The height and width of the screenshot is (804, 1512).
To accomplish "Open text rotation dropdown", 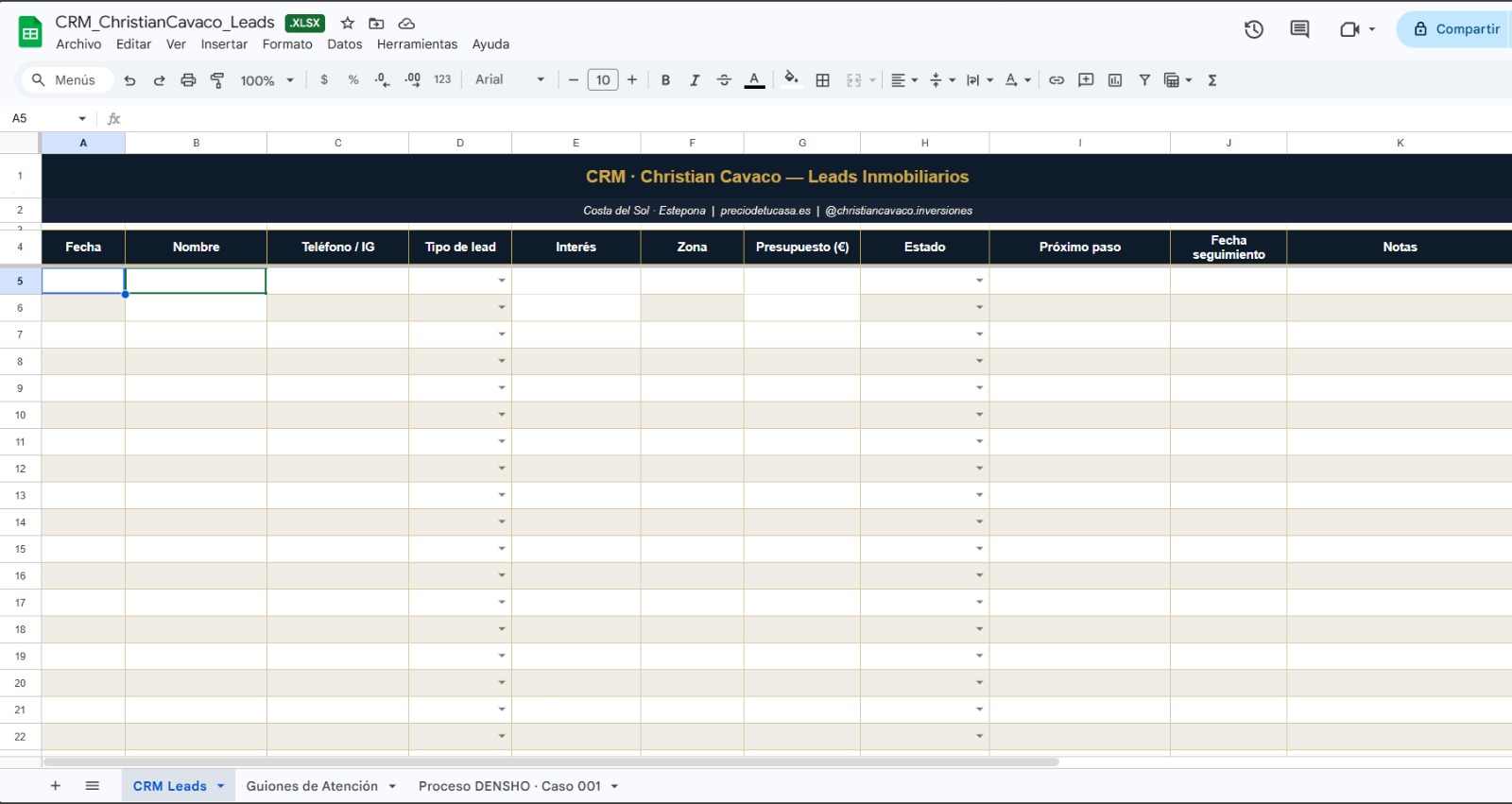I will pyautogui.click(x=1018, y=80).
